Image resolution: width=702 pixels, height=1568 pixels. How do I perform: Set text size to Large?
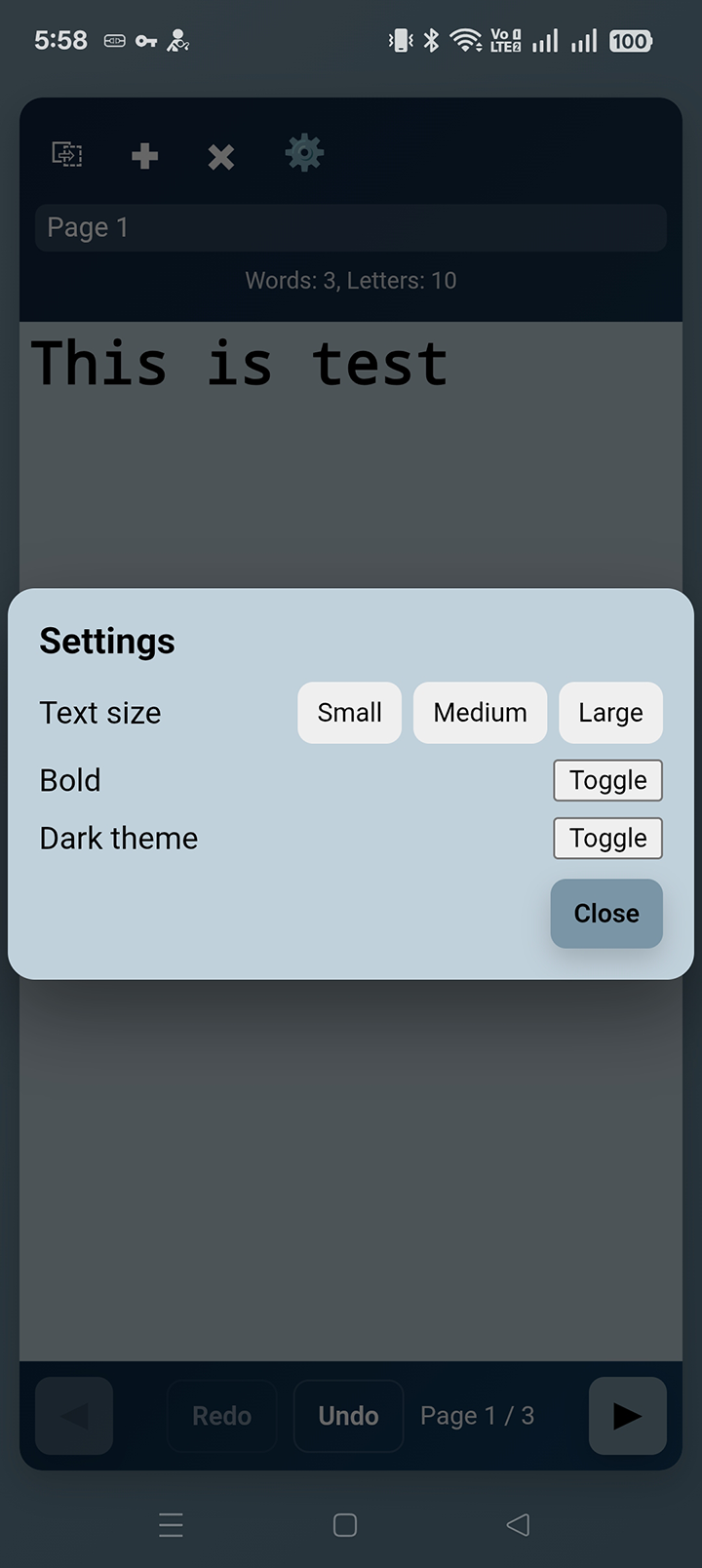[x=610, y=713]
